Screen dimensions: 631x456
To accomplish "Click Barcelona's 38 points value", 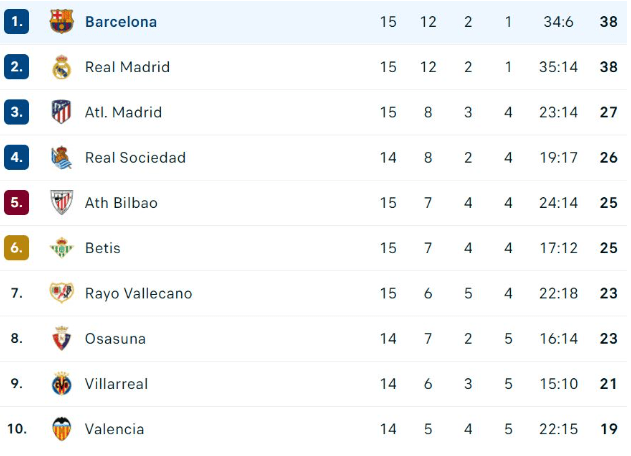I will pyautogui.click(x=606, y=21).
